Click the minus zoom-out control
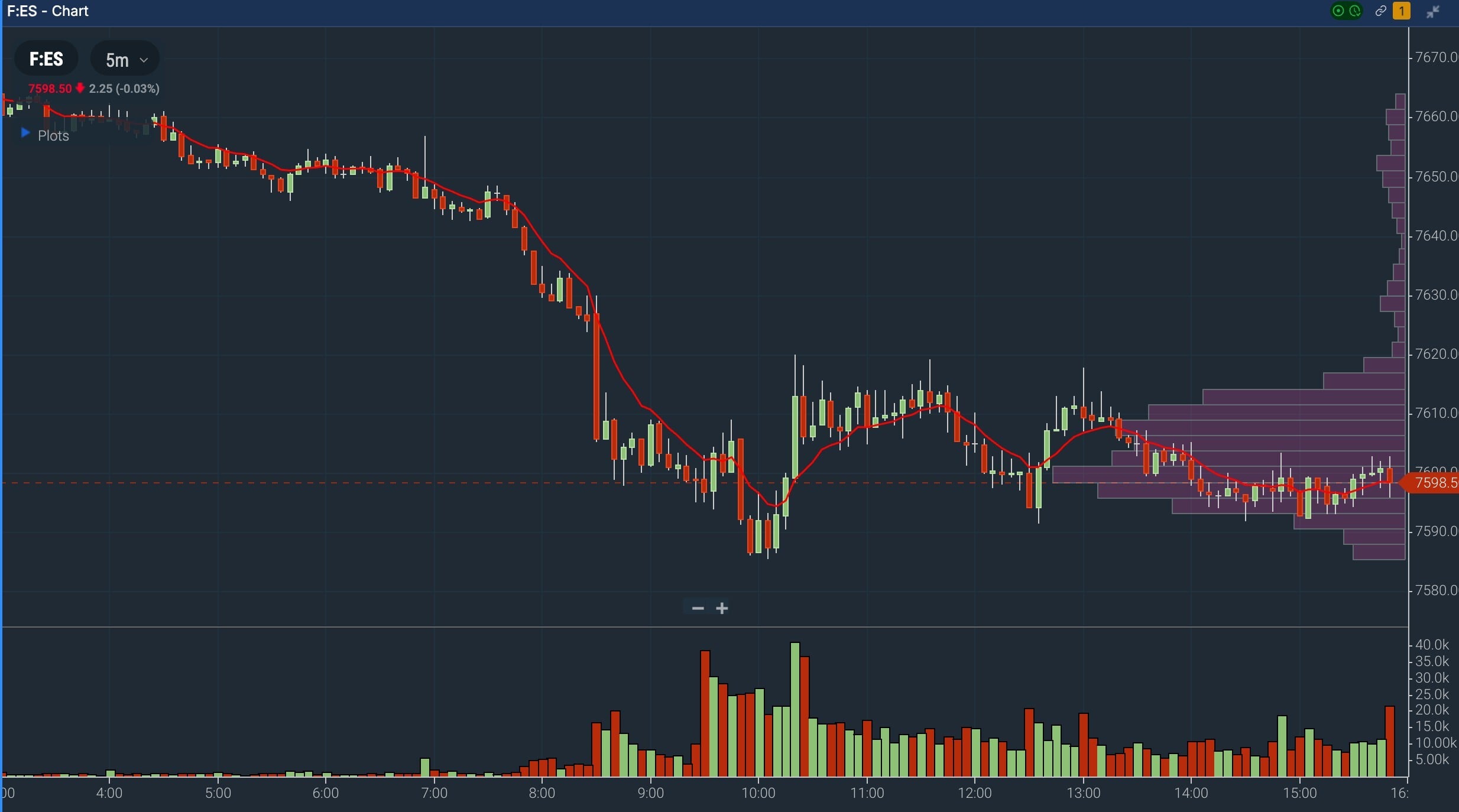Screen dimensions: 1459x812 pos(698,608)
